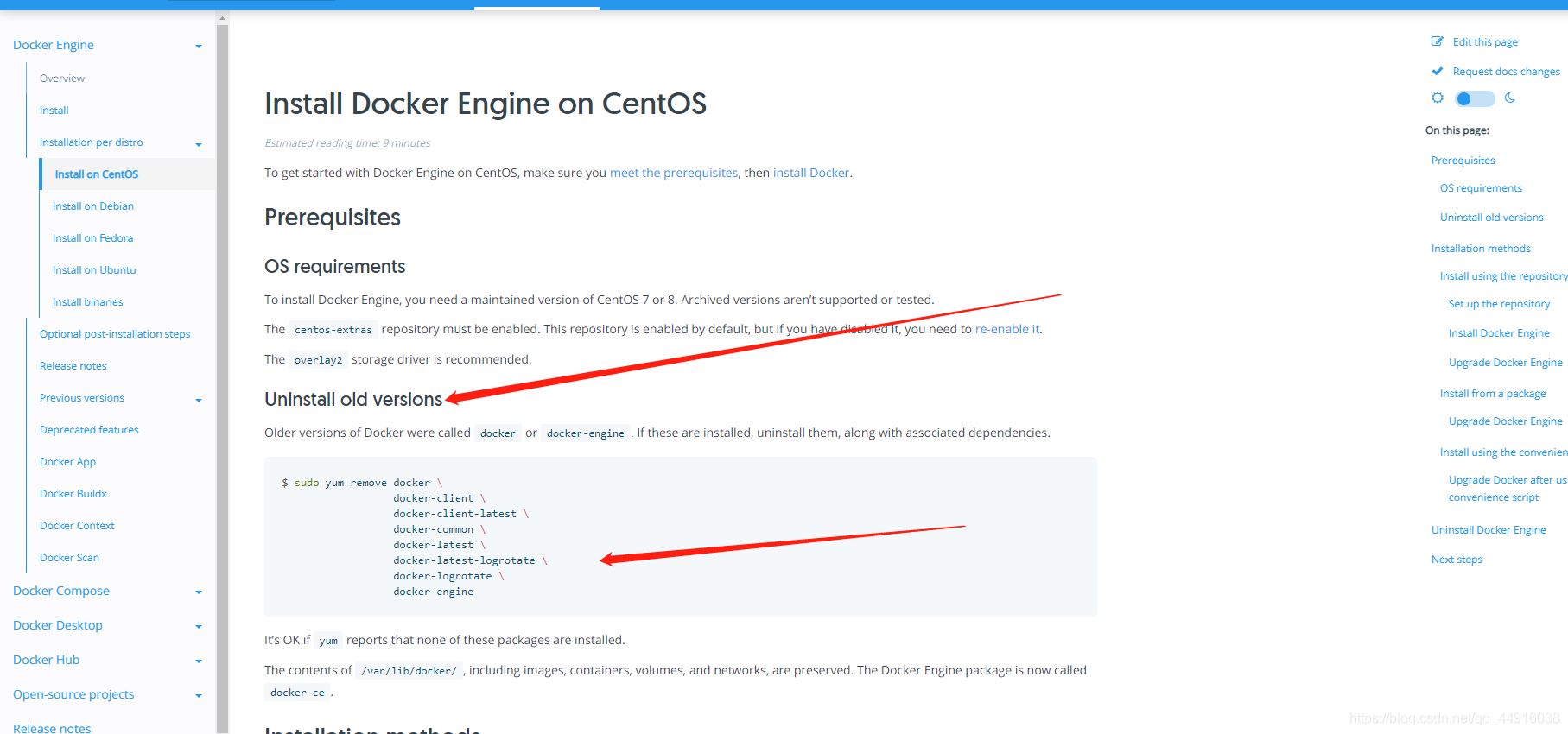This screenshot has width=1568, height=734.
Task: Click the moon night-mode icon
Action: click(1510, 98)
